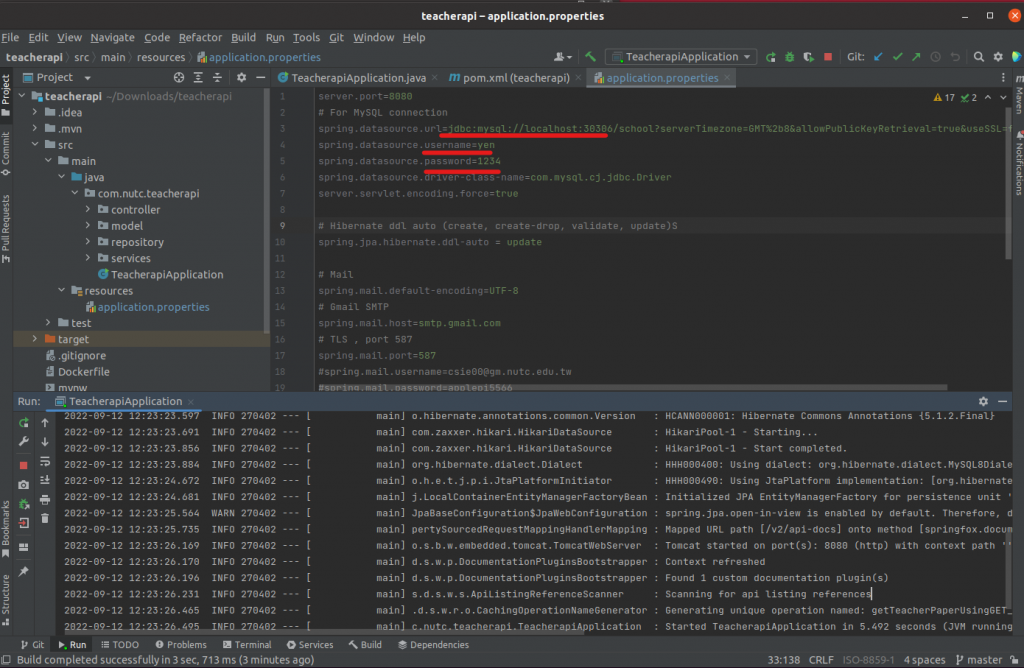Open Project panel options gear

[241, 77]
